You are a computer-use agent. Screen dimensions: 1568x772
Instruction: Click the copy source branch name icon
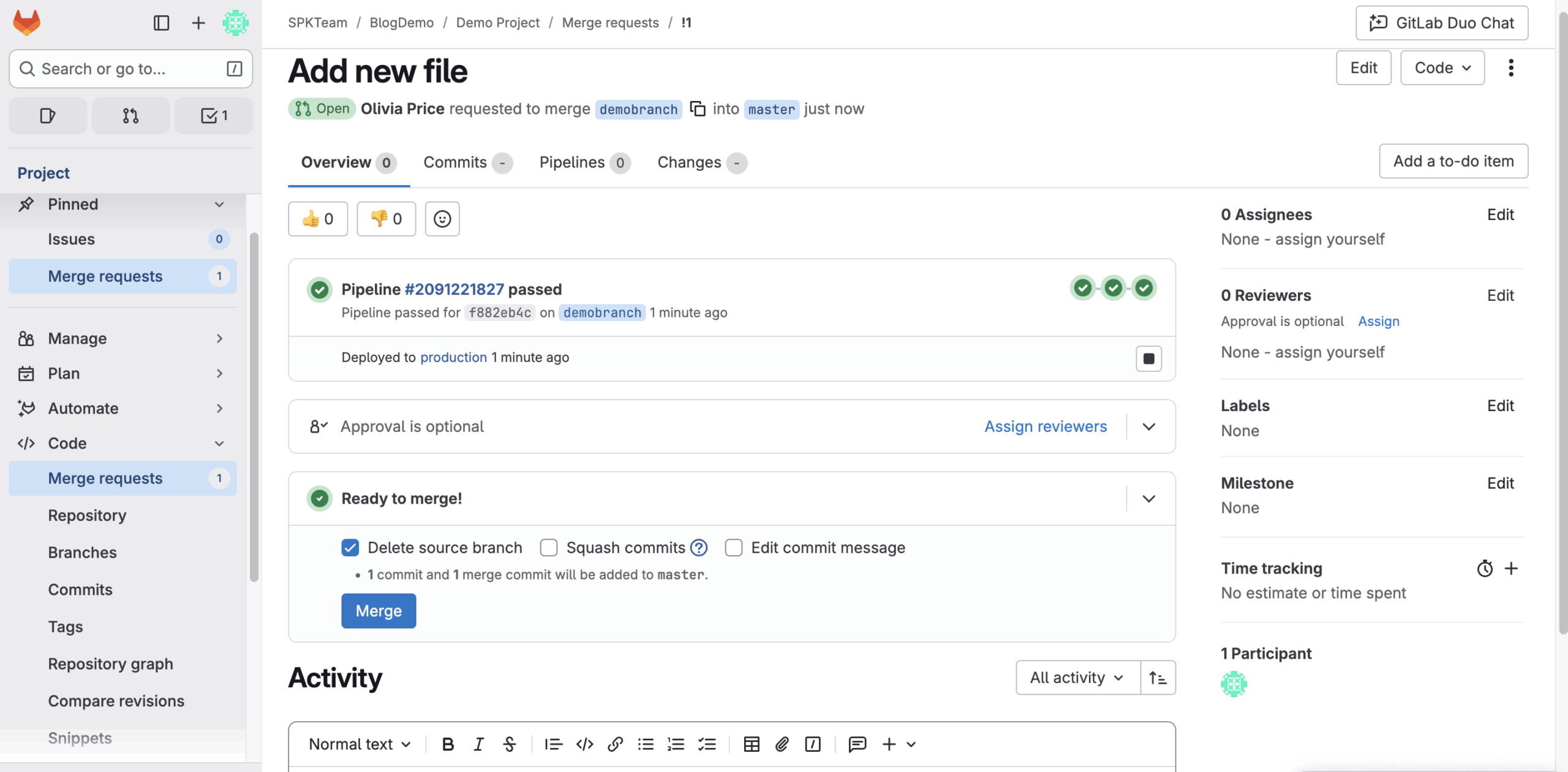[698, 108]
